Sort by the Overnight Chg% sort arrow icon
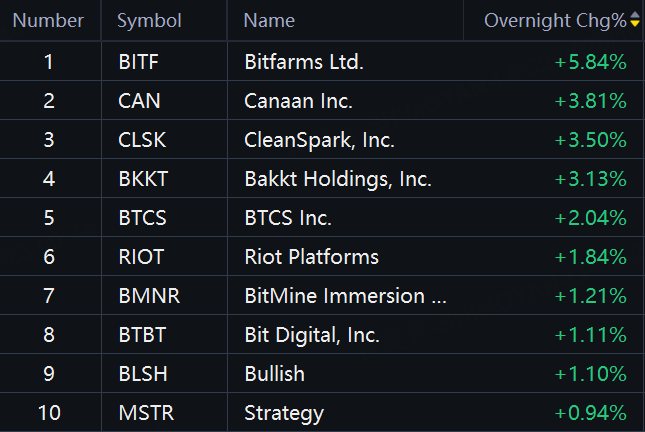 pos(635,19)
